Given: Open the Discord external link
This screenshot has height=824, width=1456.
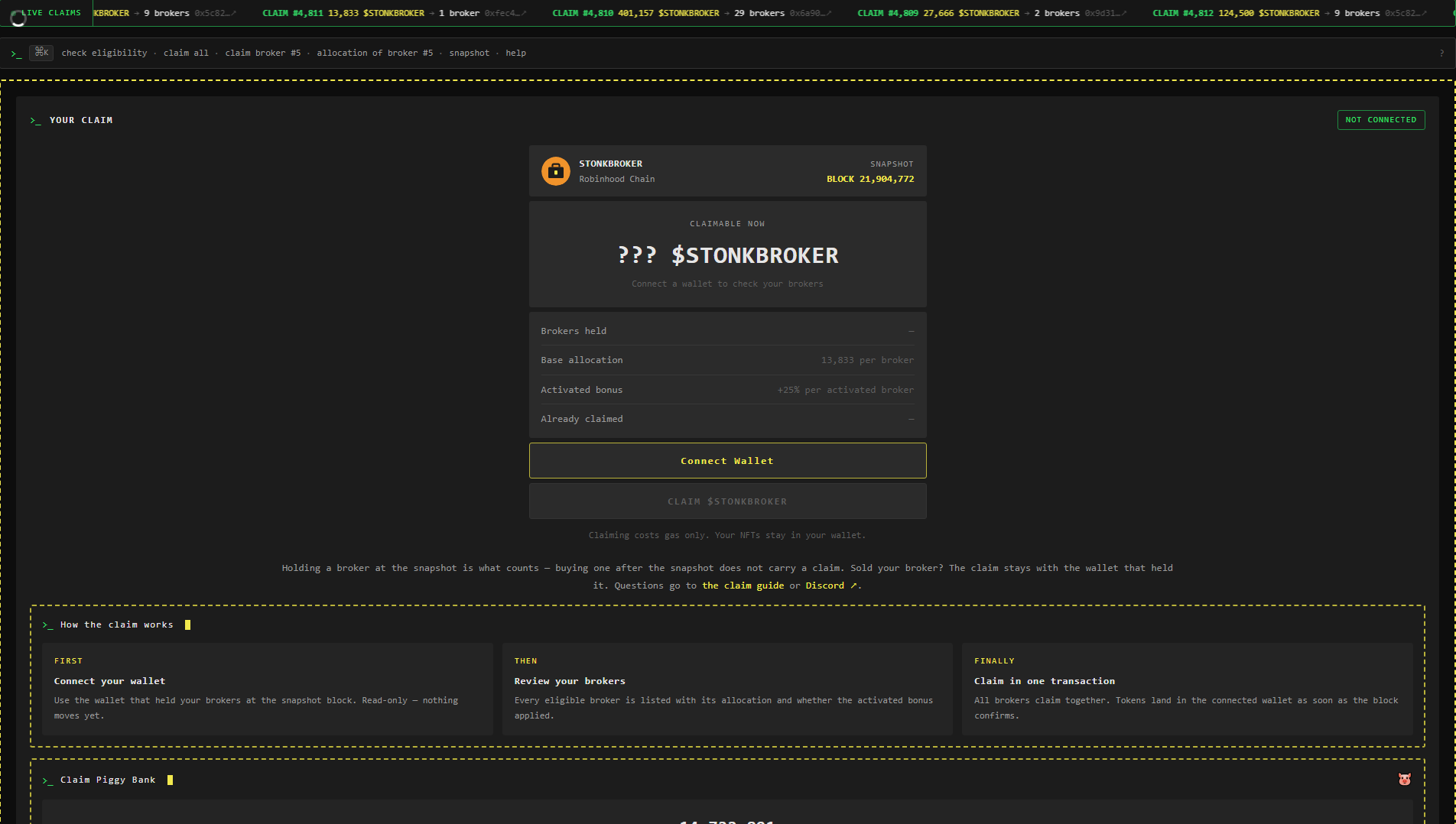Looking at the screenshot, I should pyautogui.click(x=831, y=586).
